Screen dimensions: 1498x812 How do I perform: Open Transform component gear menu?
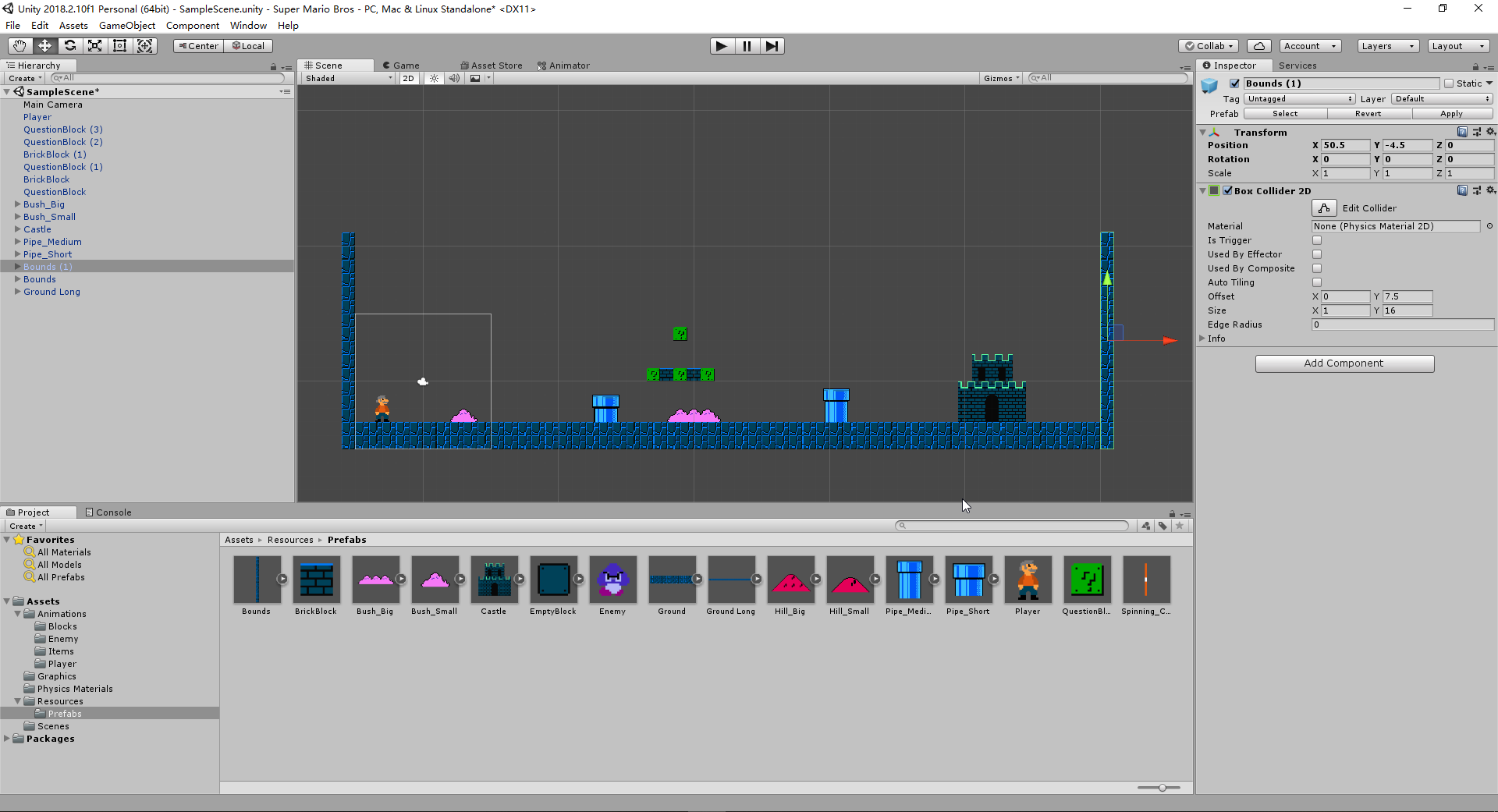[x=1490, y=132]
